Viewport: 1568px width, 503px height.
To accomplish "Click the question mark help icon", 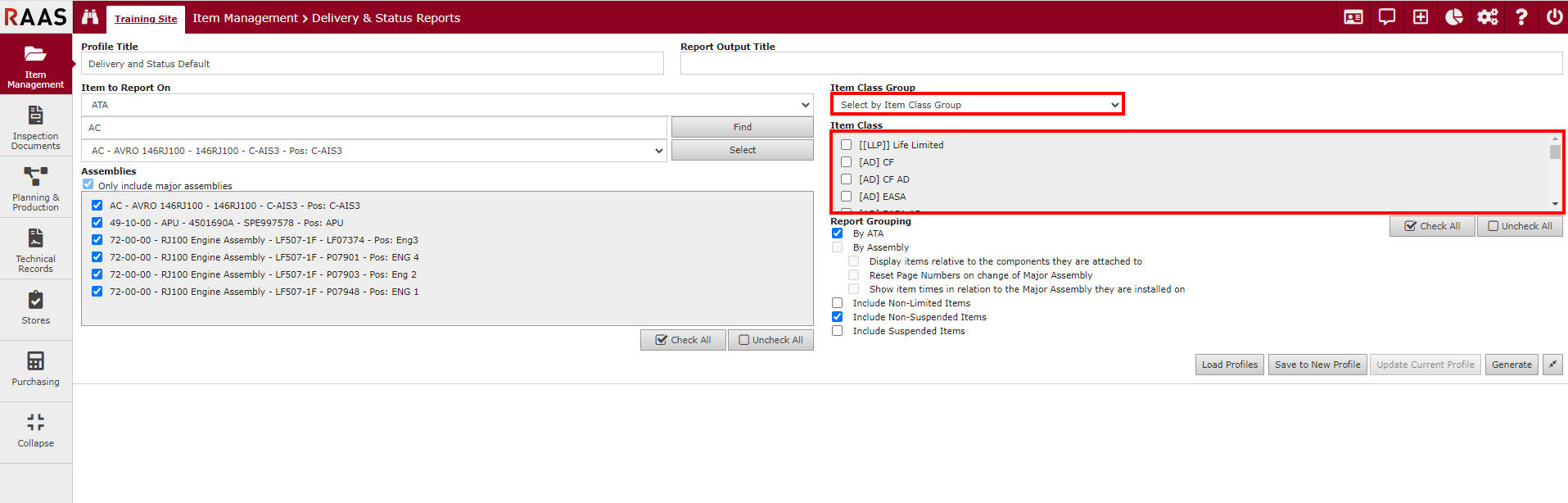I will [1521, 17].
